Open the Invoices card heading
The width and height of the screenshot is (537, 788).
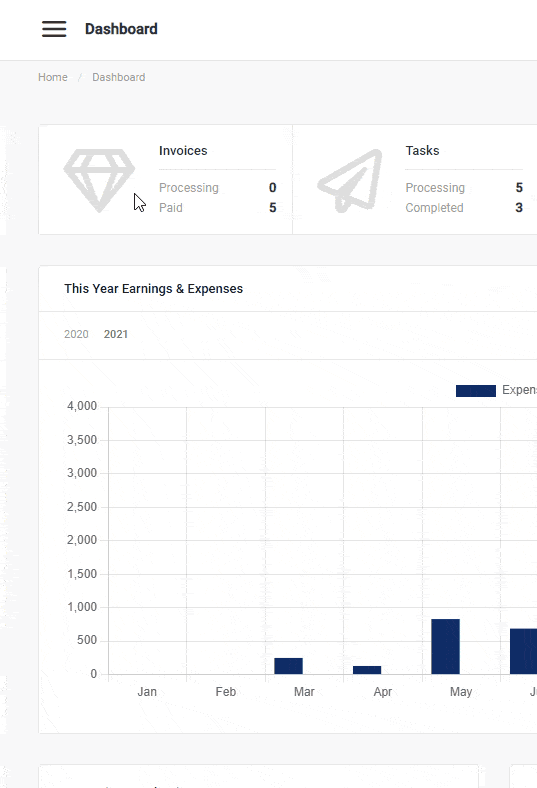coord(183,151)
